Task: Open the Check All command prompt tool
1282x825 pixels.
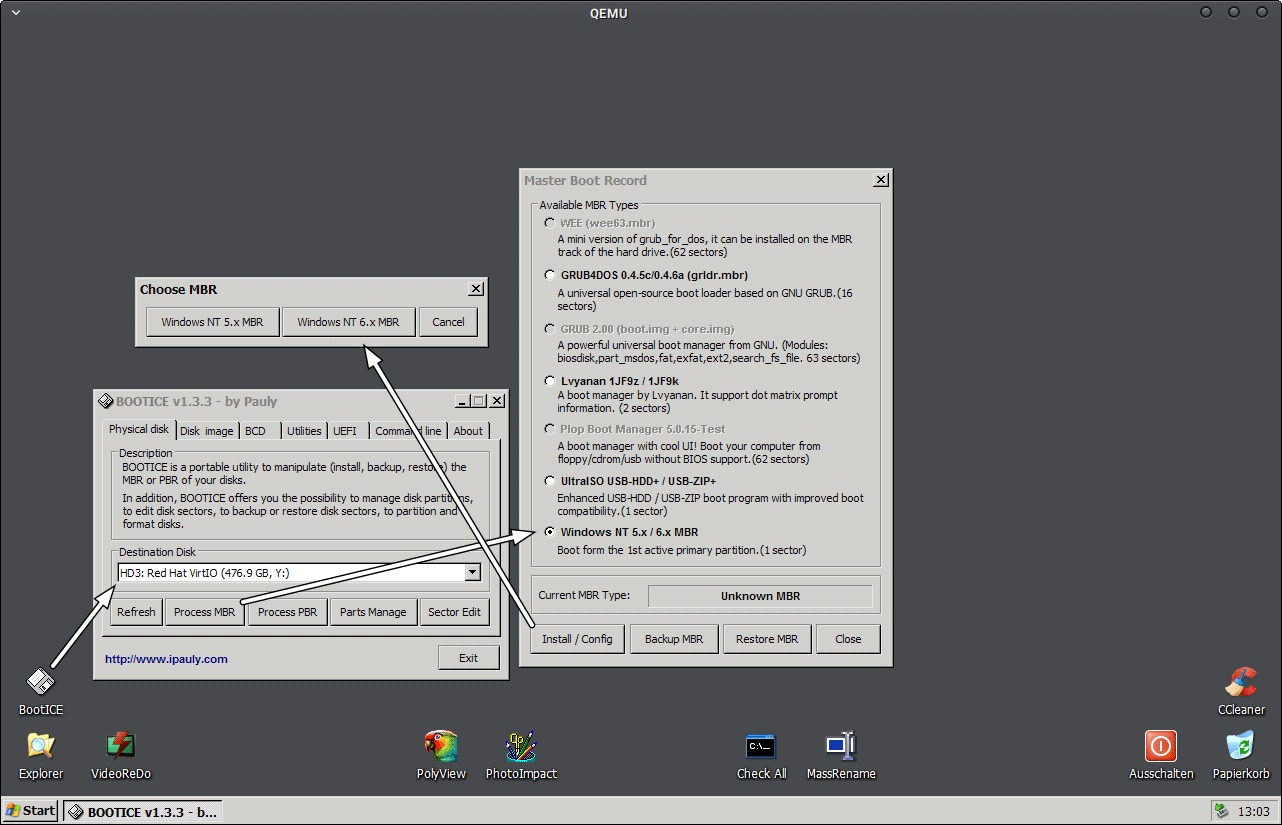Action: pyautogui.click(x=761, y=747)
